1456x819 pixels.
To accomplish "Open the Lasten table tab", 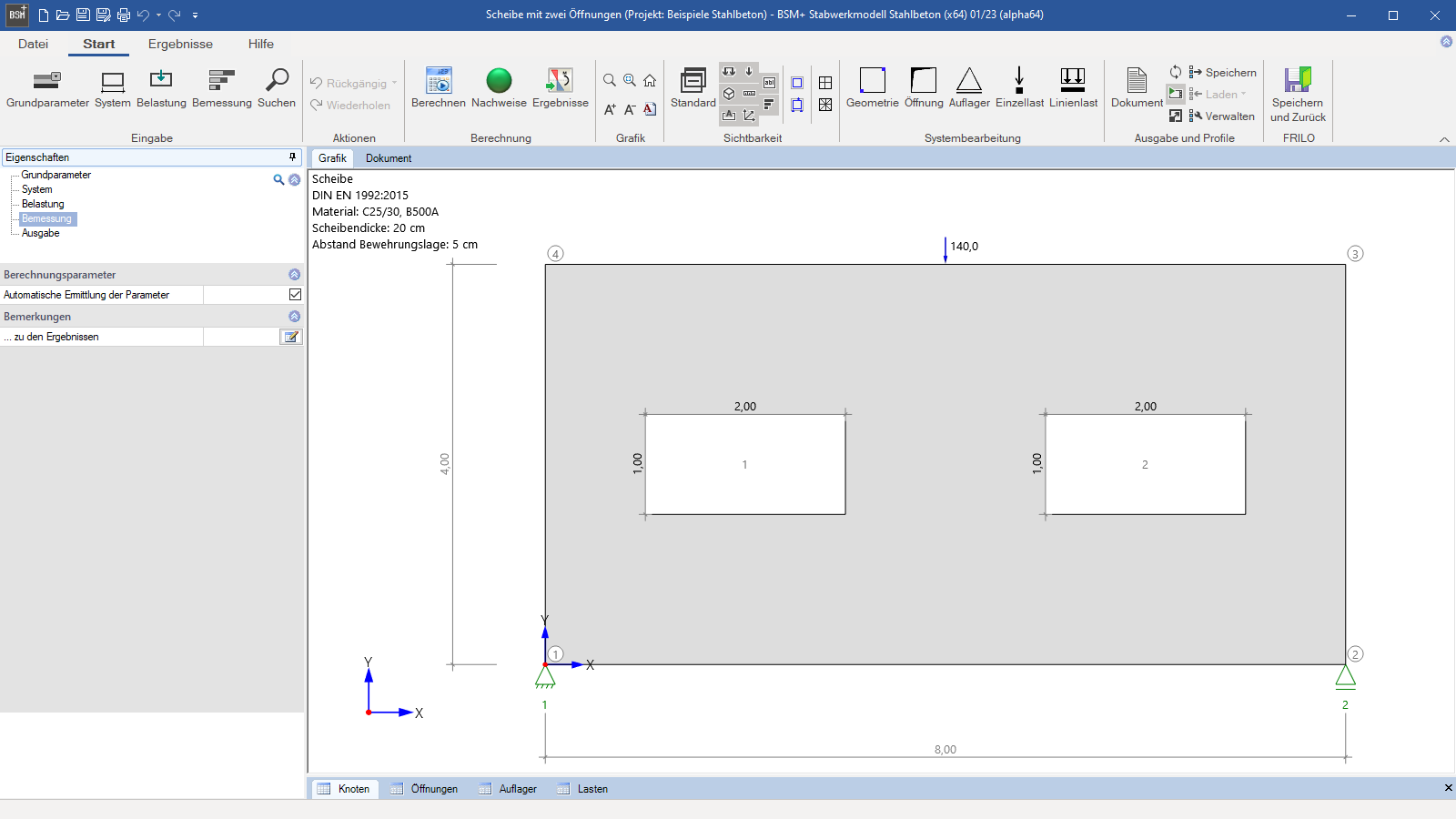I will 582,789.
